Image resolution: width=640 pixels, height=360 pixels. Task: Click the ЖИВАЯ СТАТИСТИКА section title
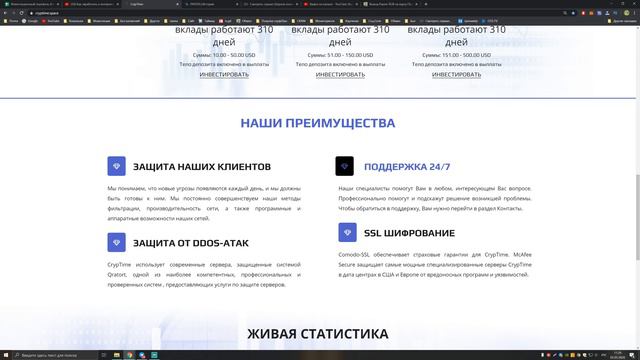(318, 333)
